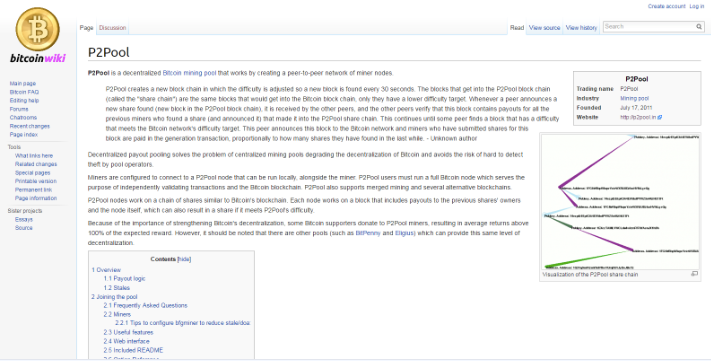
Task: Jump to 2 Joining the pool section
Action: click(x=114, y=297)
